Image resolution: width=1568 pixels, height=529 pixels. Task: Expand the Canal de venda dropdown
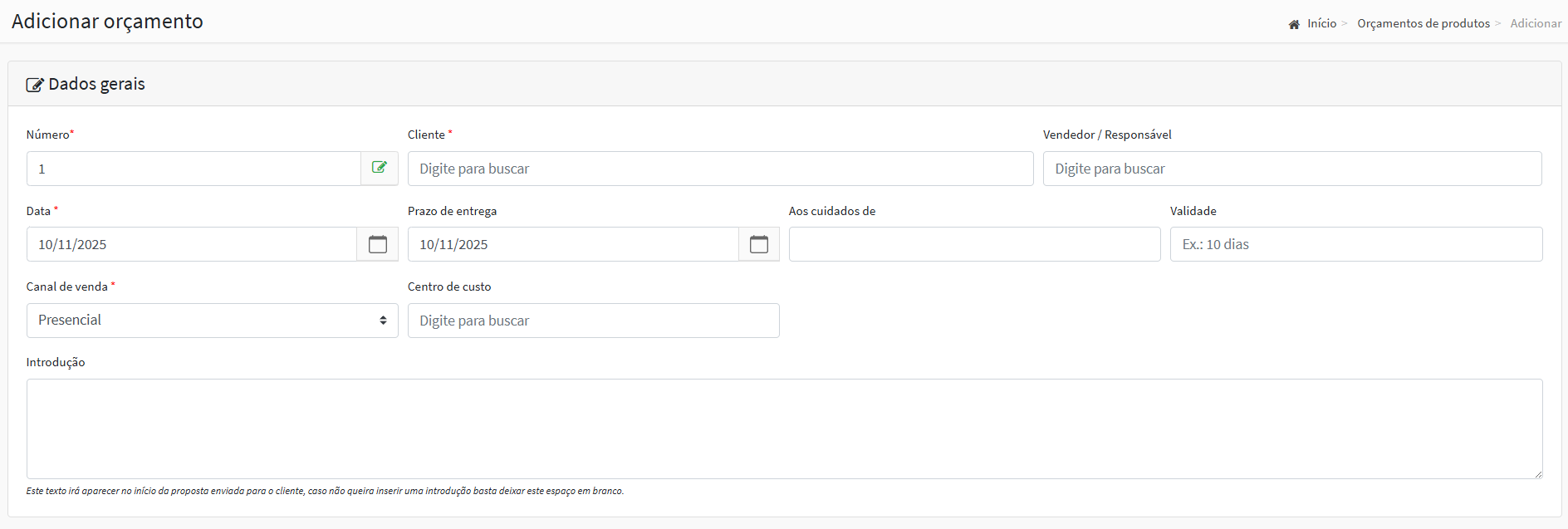click(x=212, y=321)
